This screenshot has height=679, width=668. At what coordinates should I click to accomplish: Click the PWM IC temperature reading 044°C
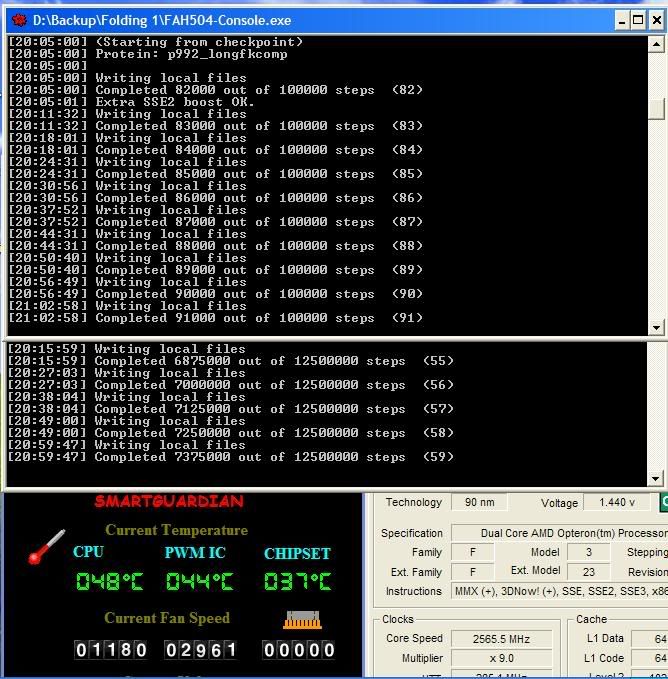[x=200, y=581]
